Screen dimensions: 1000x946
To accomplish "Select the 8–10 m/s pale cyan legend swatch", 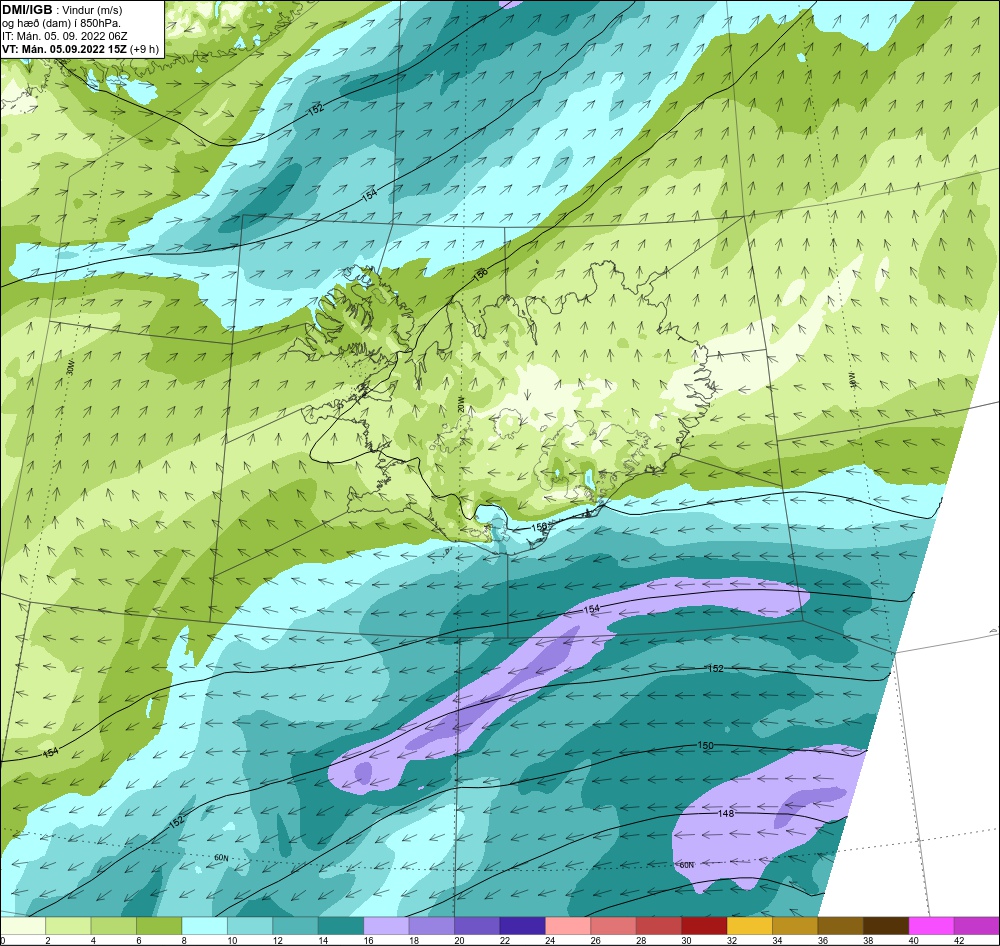I will (204, 926).
